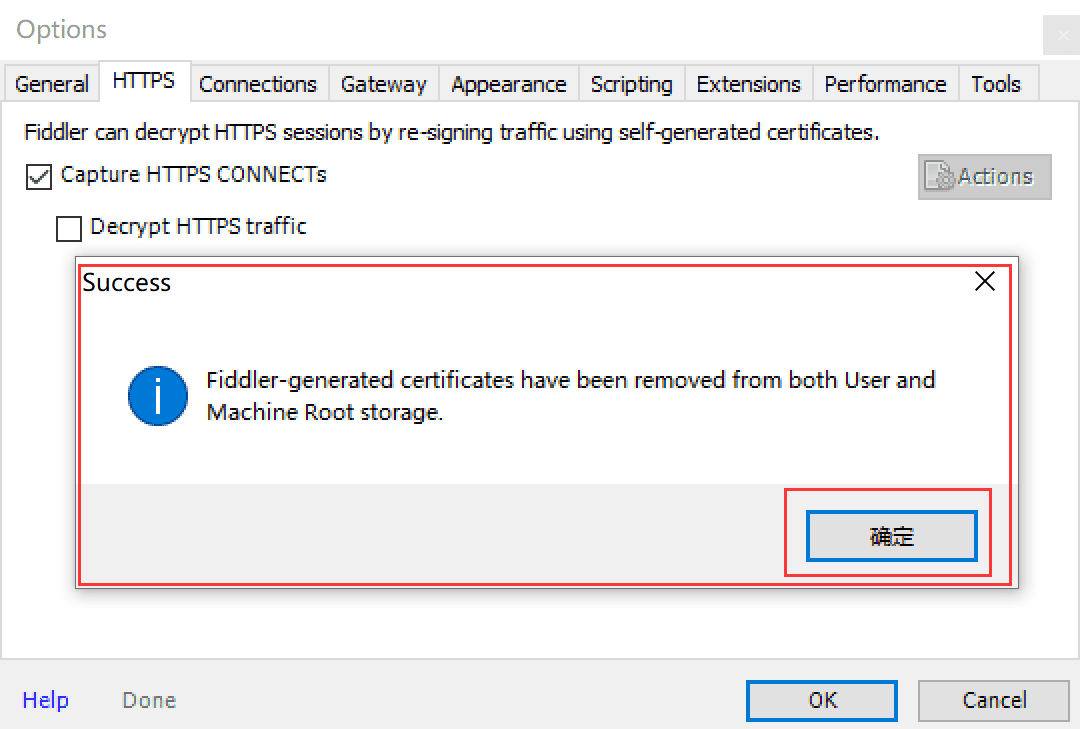Screen dimensions: 1080x729
Task: Switch to the Connections tab
Action: pyautogui.click(x=258, y=84)
